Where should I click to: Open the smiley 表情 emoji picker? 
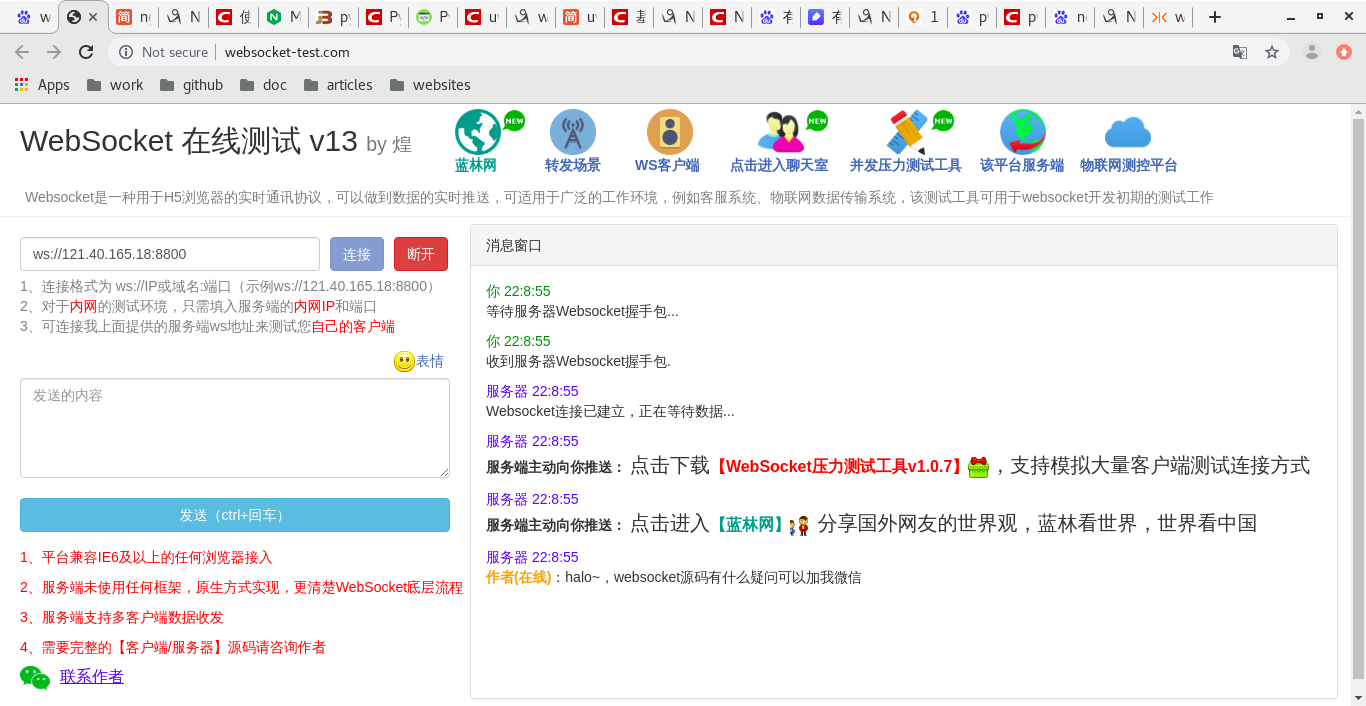point(403,360)
